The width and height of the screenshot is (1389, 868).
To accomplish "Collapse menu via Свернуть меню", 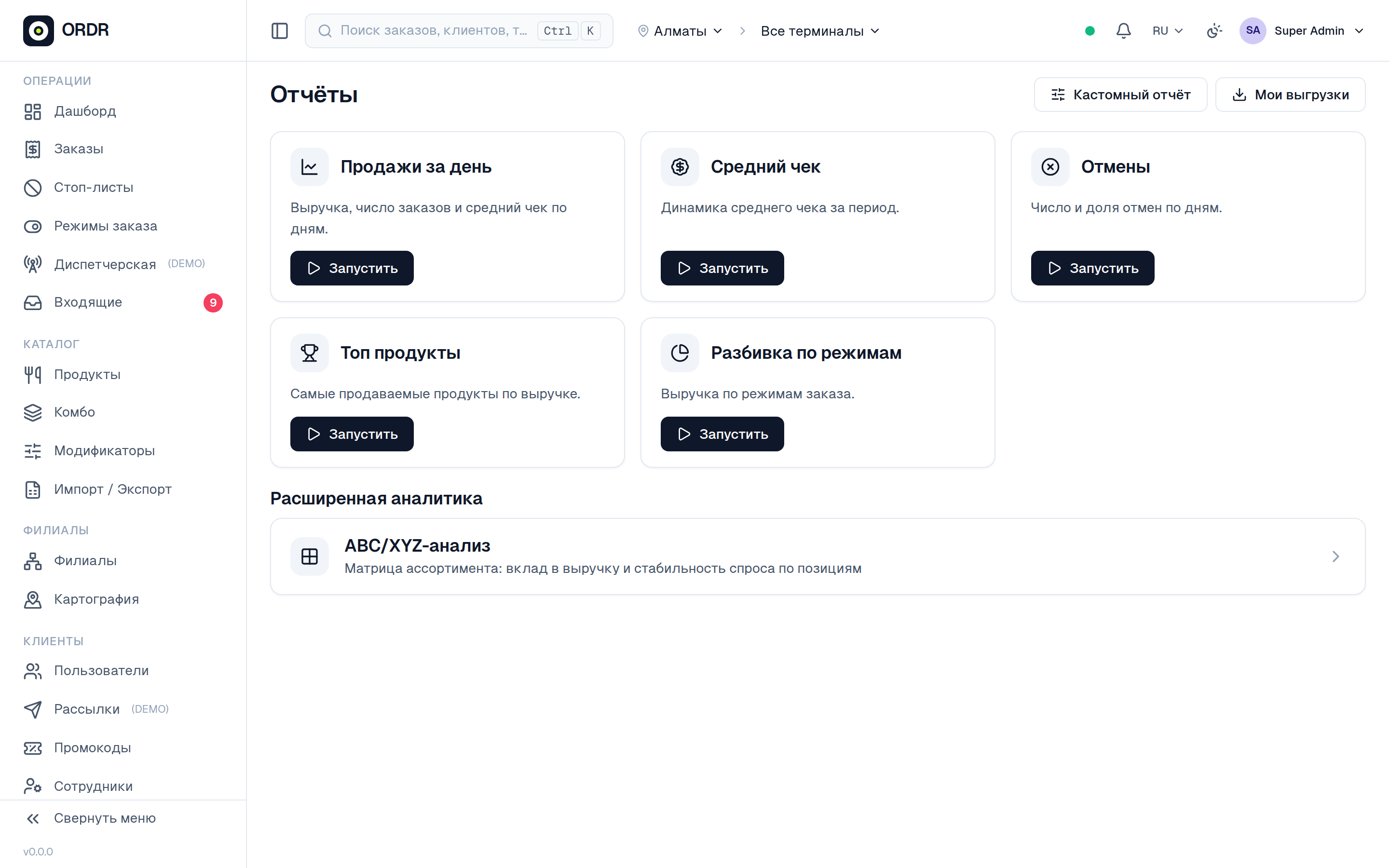I will point(123,819).
